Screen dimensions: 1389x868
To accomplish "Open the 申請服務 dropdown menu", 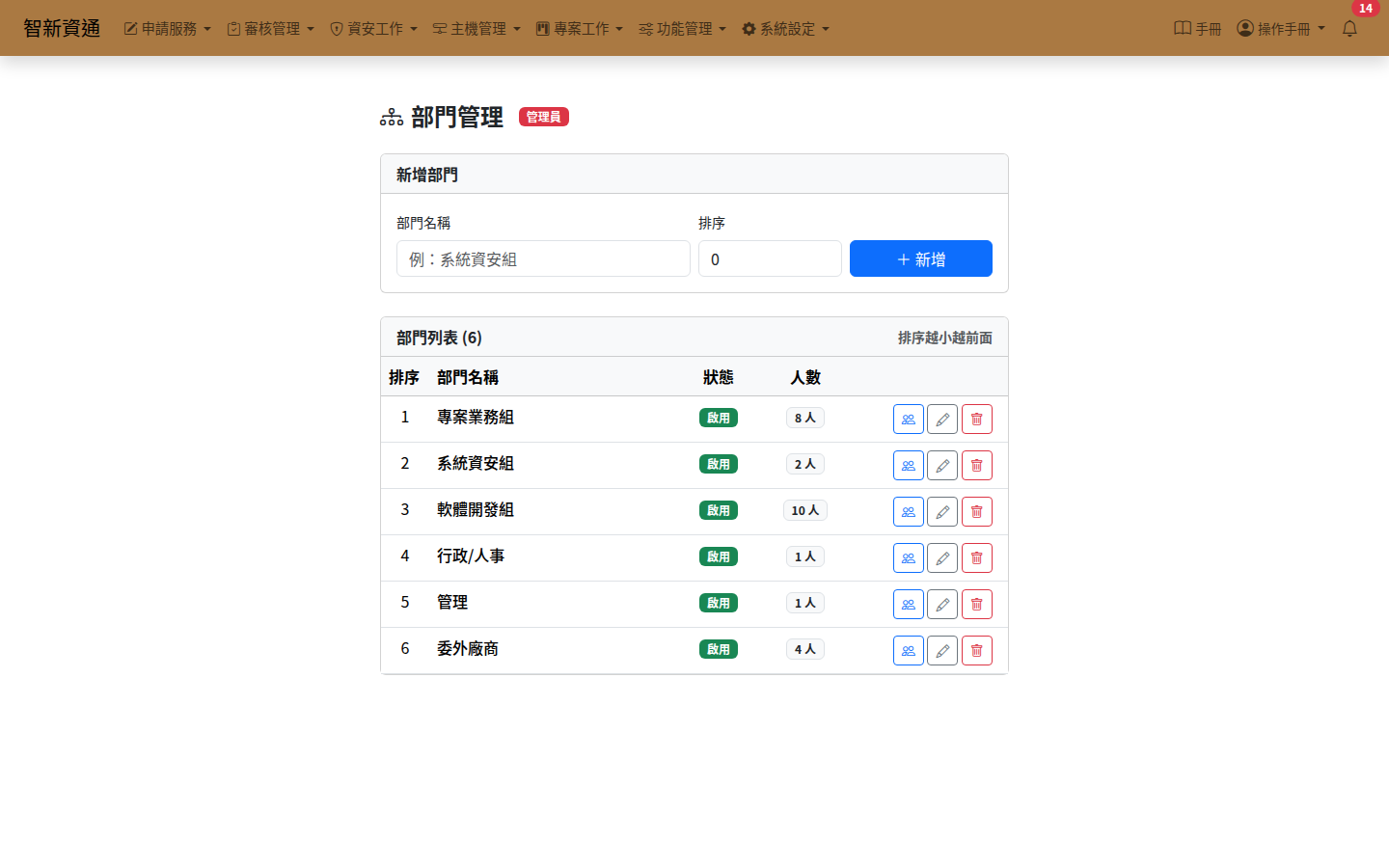I will 168,29.
